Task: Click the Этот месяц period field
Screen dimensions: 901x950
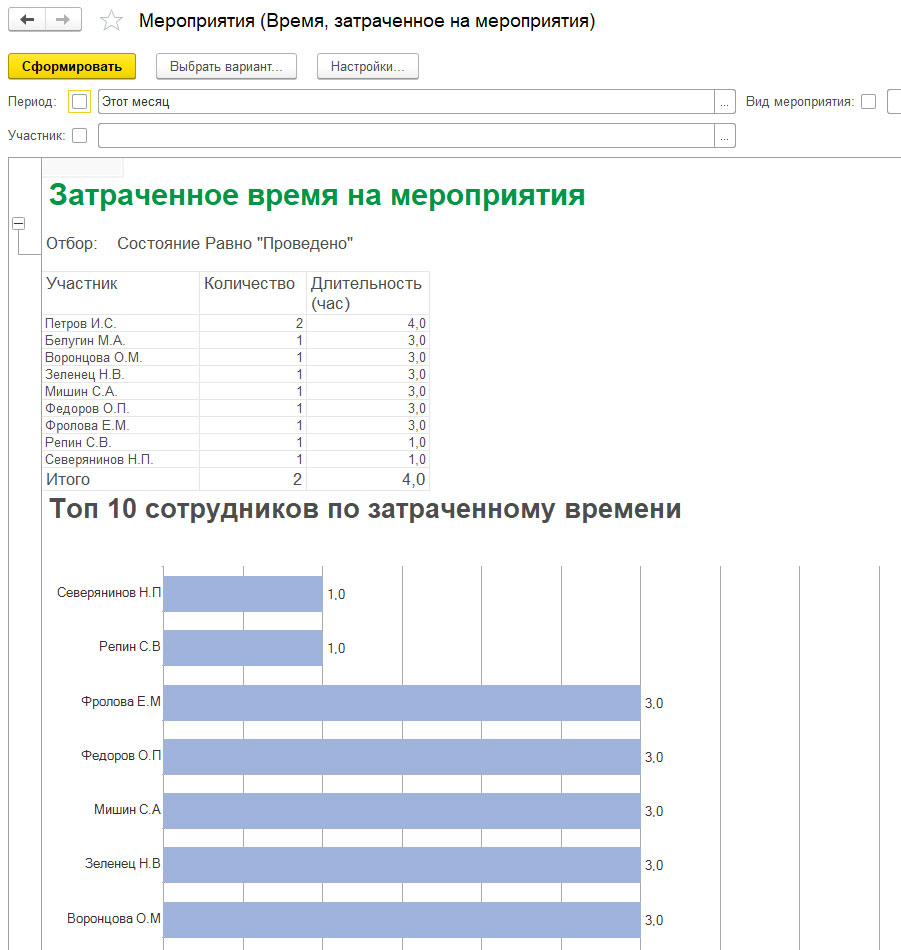Action: tap(405, 102)
